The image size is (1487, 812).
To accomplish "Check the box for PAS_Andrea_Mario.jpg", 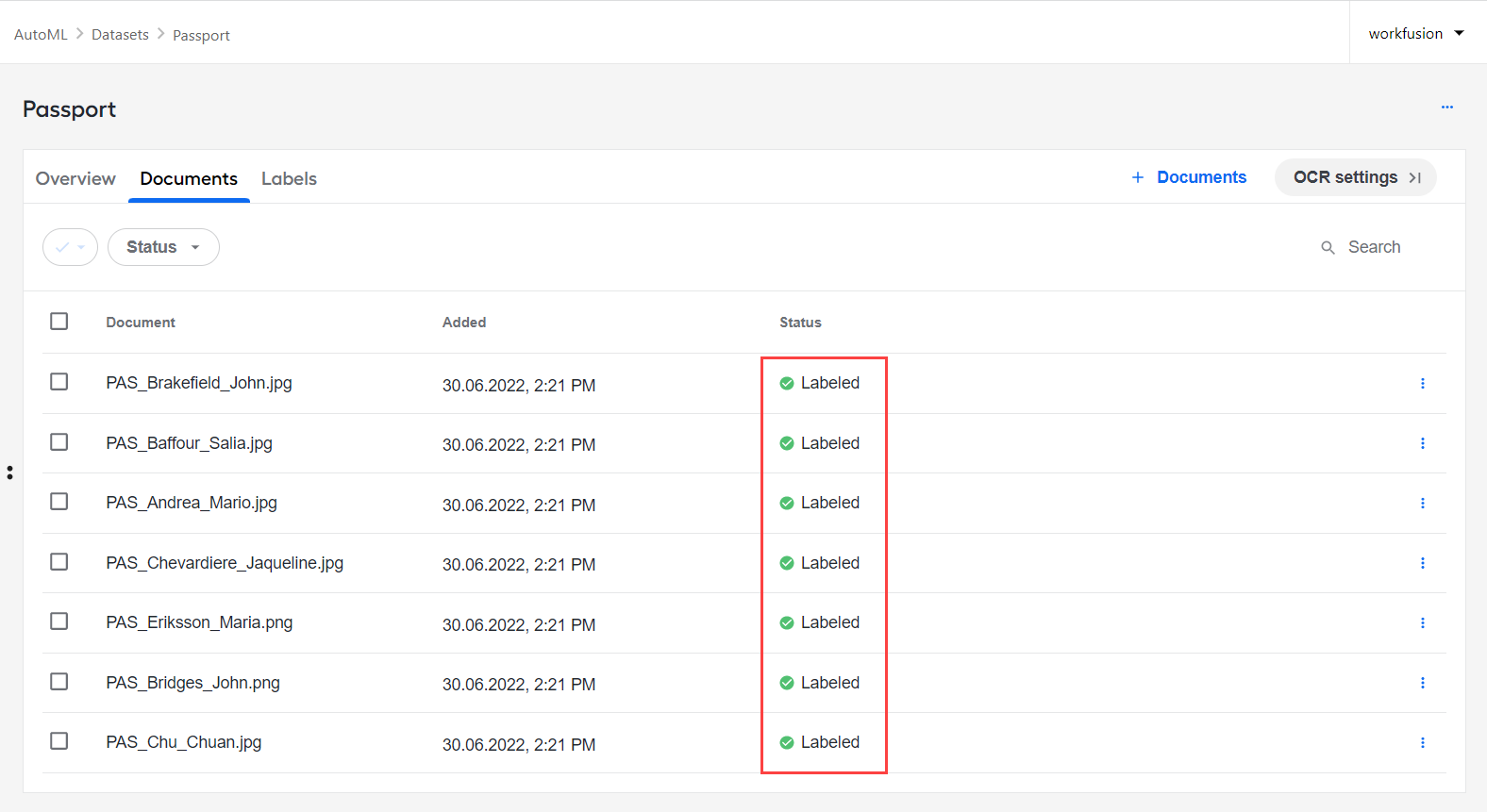I will point(59,502).
